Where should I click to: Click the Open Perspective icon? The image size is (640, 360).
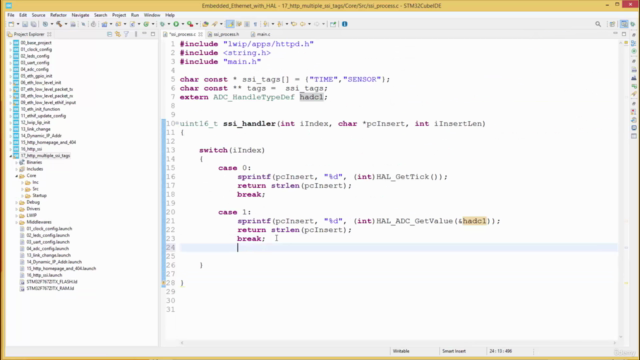point(612,24)
